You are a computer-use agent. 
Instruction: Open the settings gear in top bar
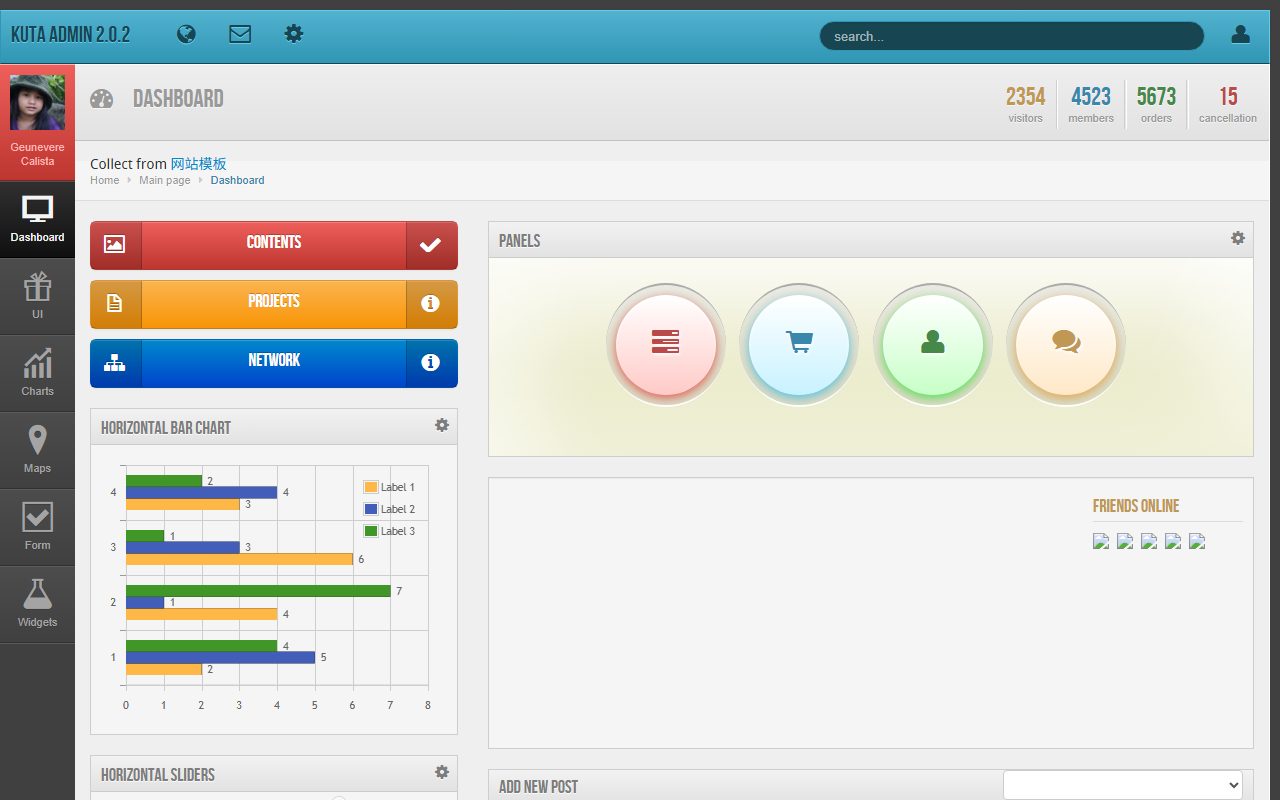[293, 34]
